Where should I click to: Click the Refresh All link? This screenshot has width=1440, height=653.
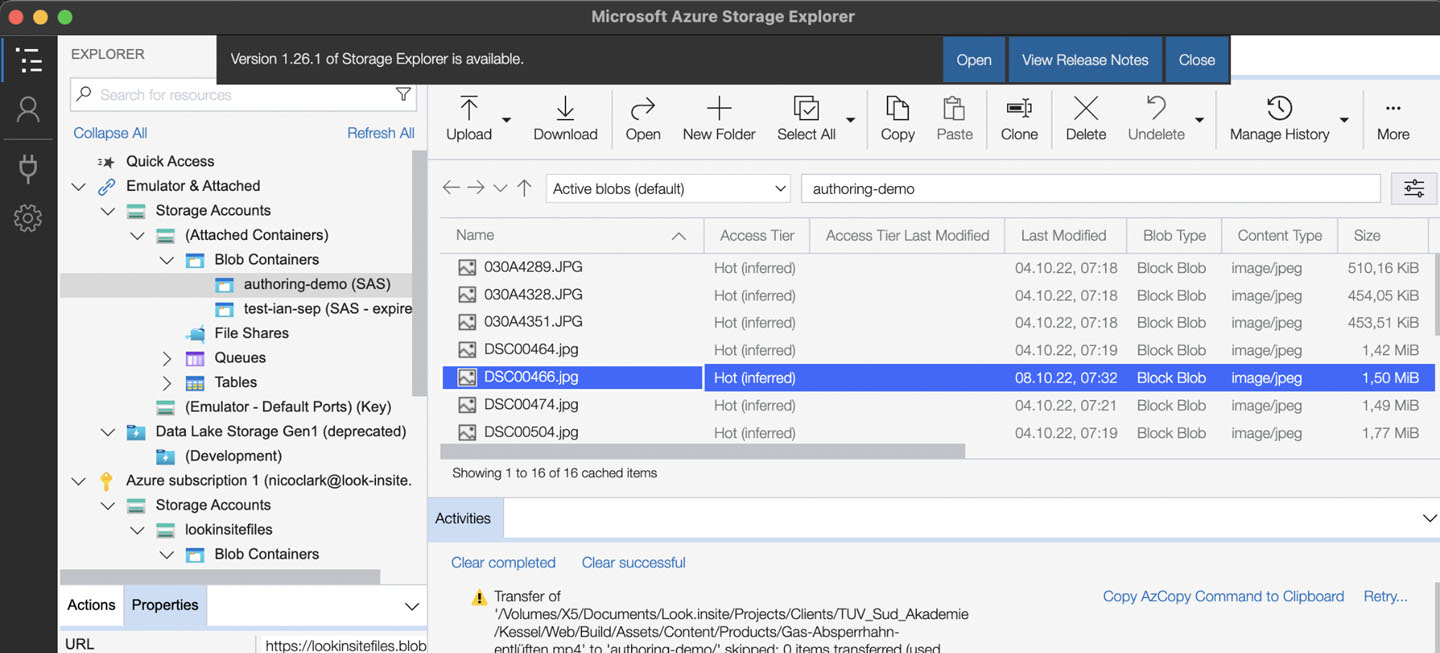pos(381,133)
